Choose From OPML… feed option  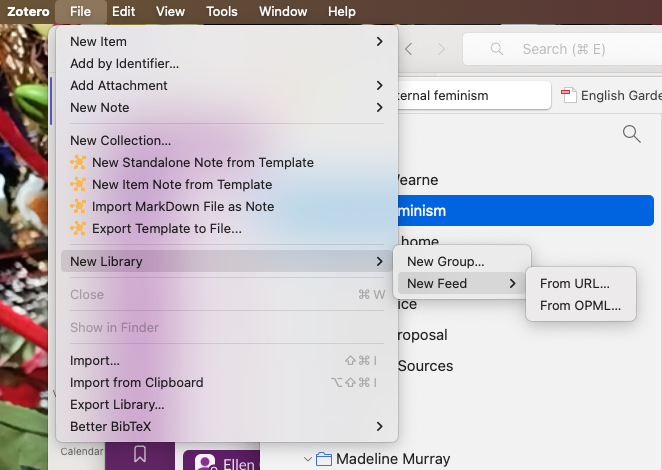(x=581, y=305)
